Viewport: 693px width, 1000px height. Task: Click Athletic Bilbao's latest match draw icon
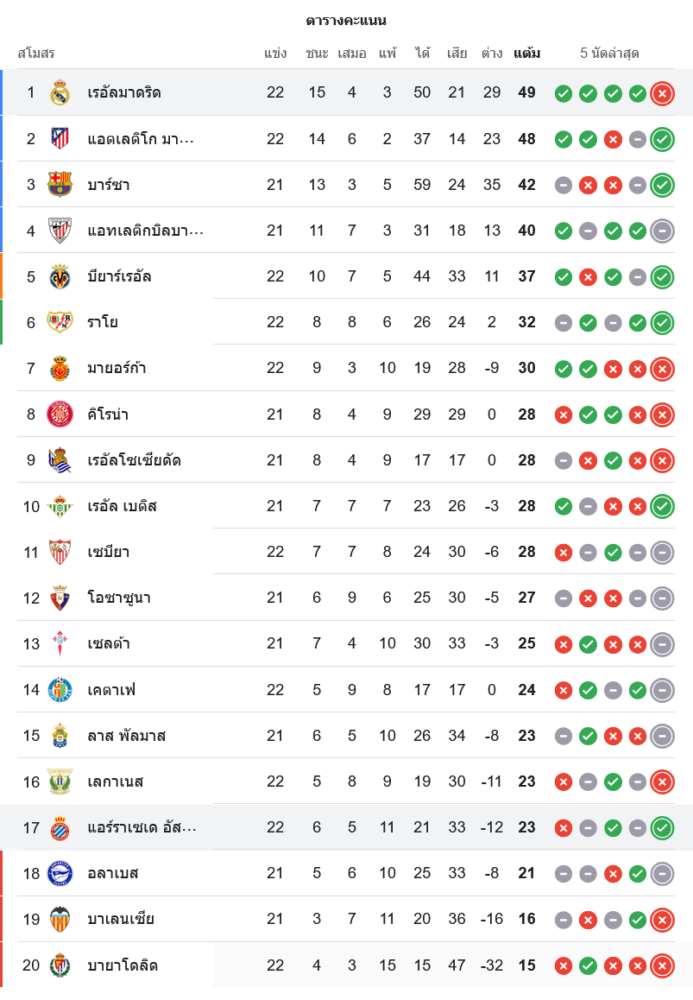tap(661, 231)
